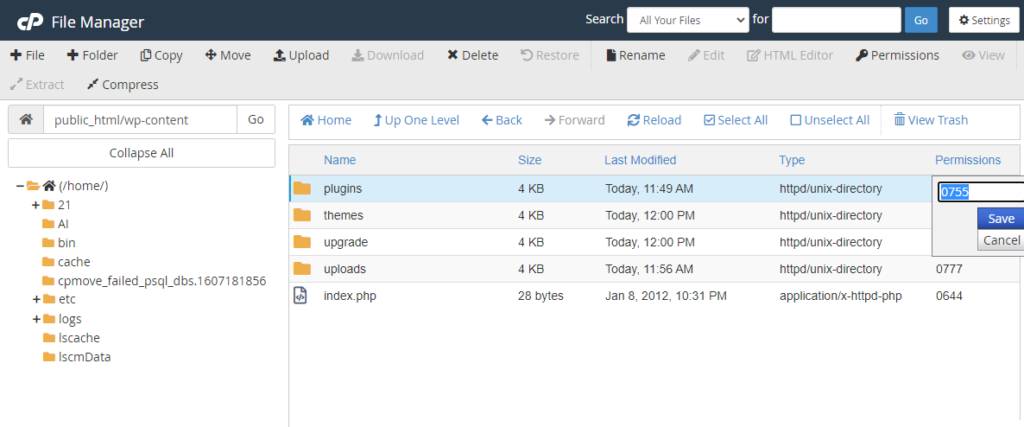Click the uploads folder icon

pyautogui.click(x=302, y=269)
